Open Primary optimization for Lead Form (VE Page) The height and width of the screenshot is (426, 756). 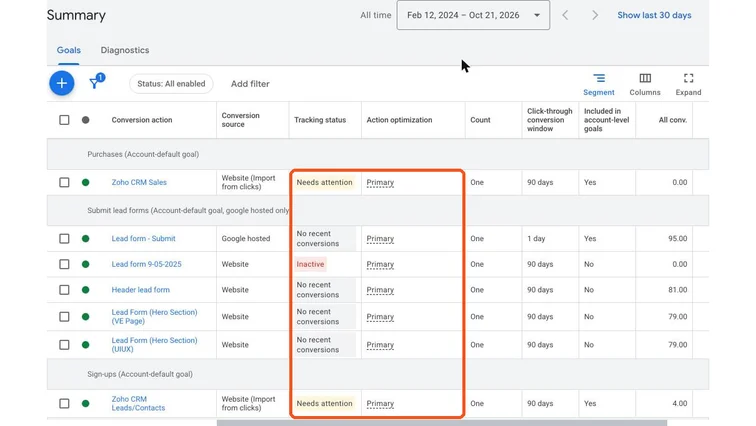pyautogui.click(x=380, y=317)
